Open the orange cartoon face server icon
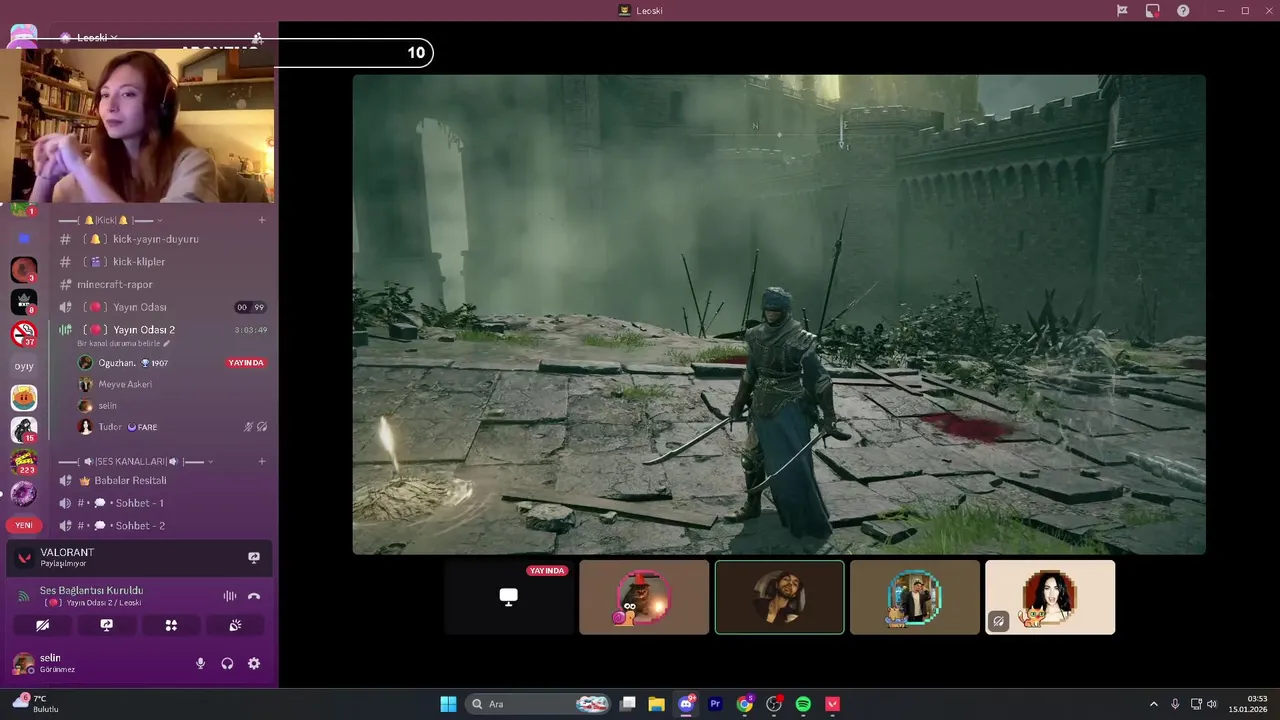The height and width of the screenshot is (720, 1280). point(24,398)
